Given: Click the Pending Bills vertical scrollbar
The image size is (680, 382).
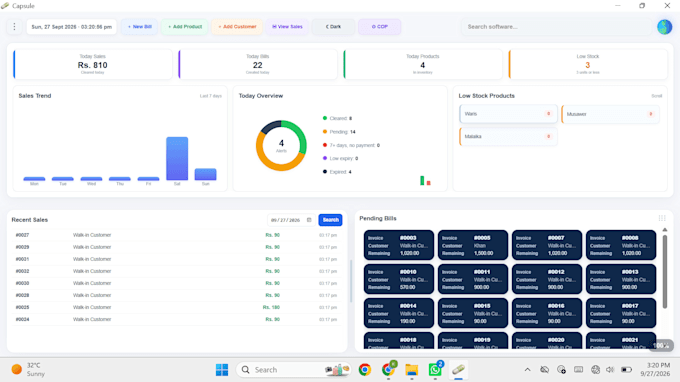Looking at the screenshot, I should (664, 272).
